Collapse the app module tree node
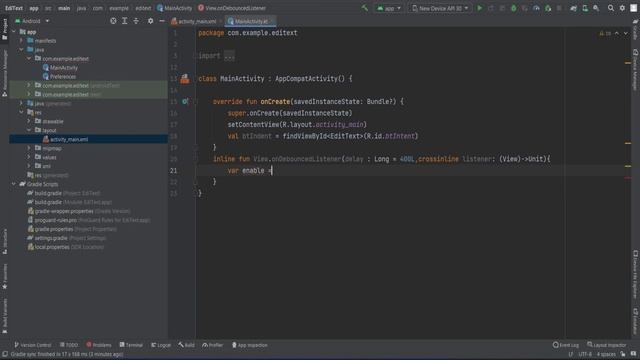The height and width of the screenshot is (360, 640). (x=14, y=32)
